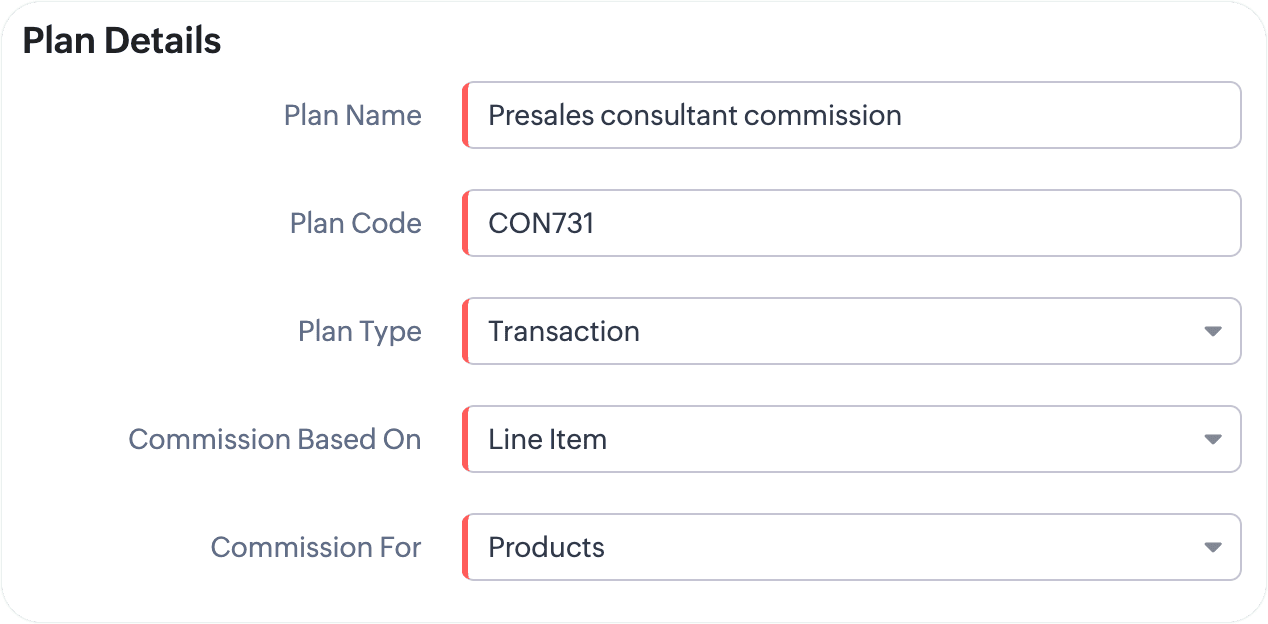Click the text 'Presales consultant commission'
The image size is (1268, 624).
[695, 115]
